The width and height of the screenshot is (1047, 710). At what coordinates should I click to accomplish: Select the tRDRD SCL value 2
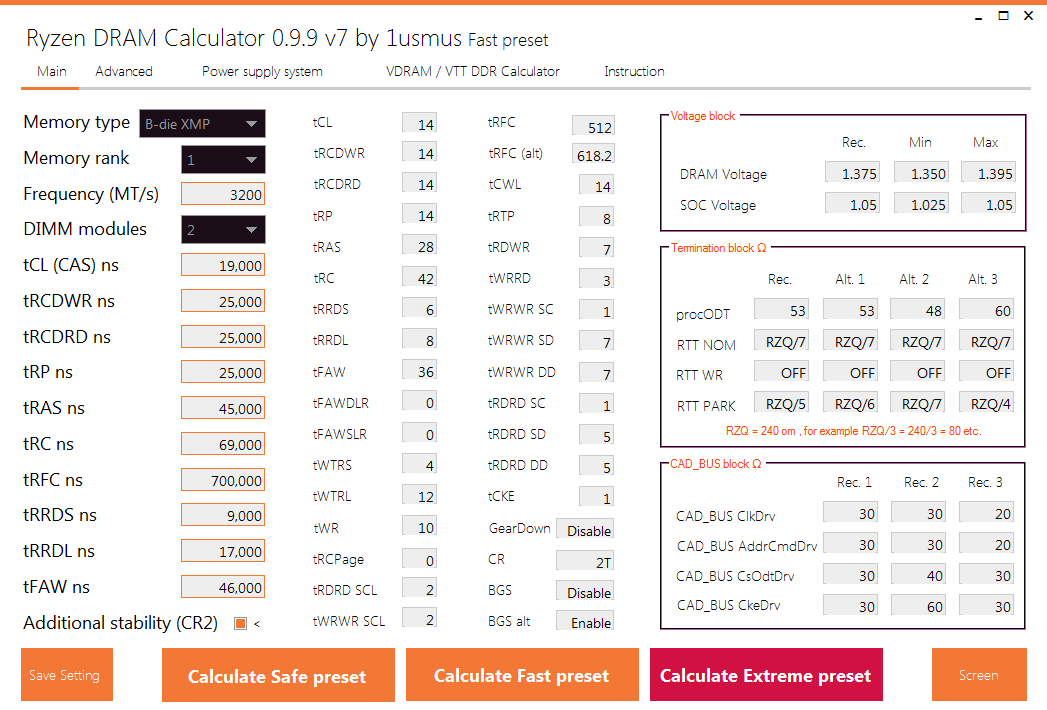pos(419,588)
